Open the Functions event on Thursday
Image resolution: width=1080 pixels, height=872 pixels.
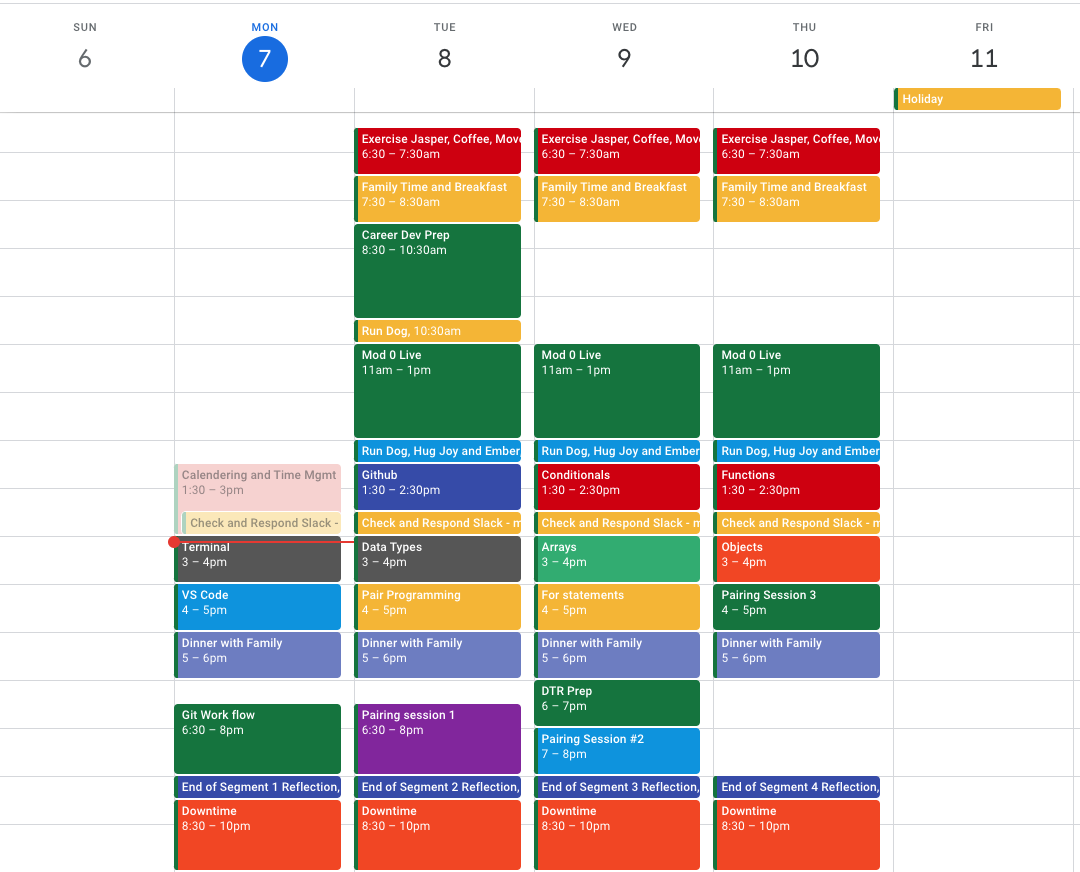796,487
